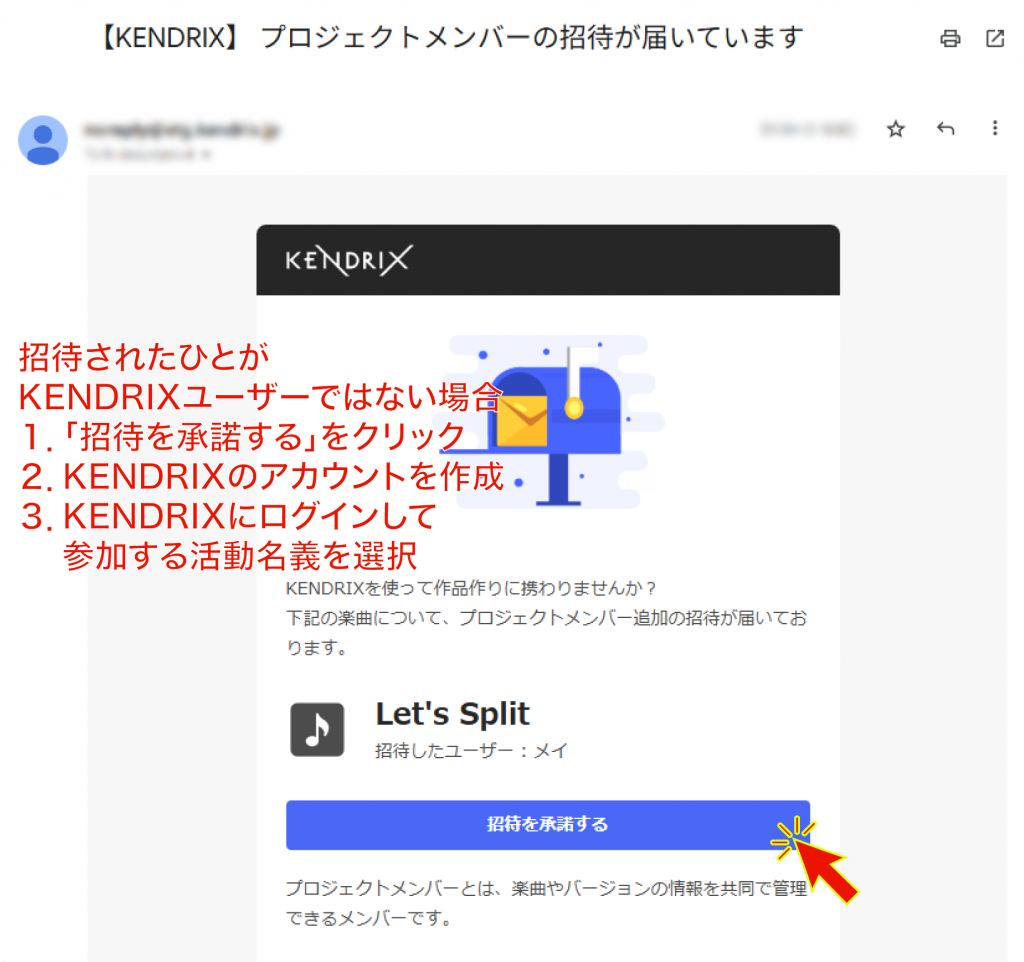This screenshot has width=1024, height=962.
Task: Click the music note song icon
Action: point(317,730)
